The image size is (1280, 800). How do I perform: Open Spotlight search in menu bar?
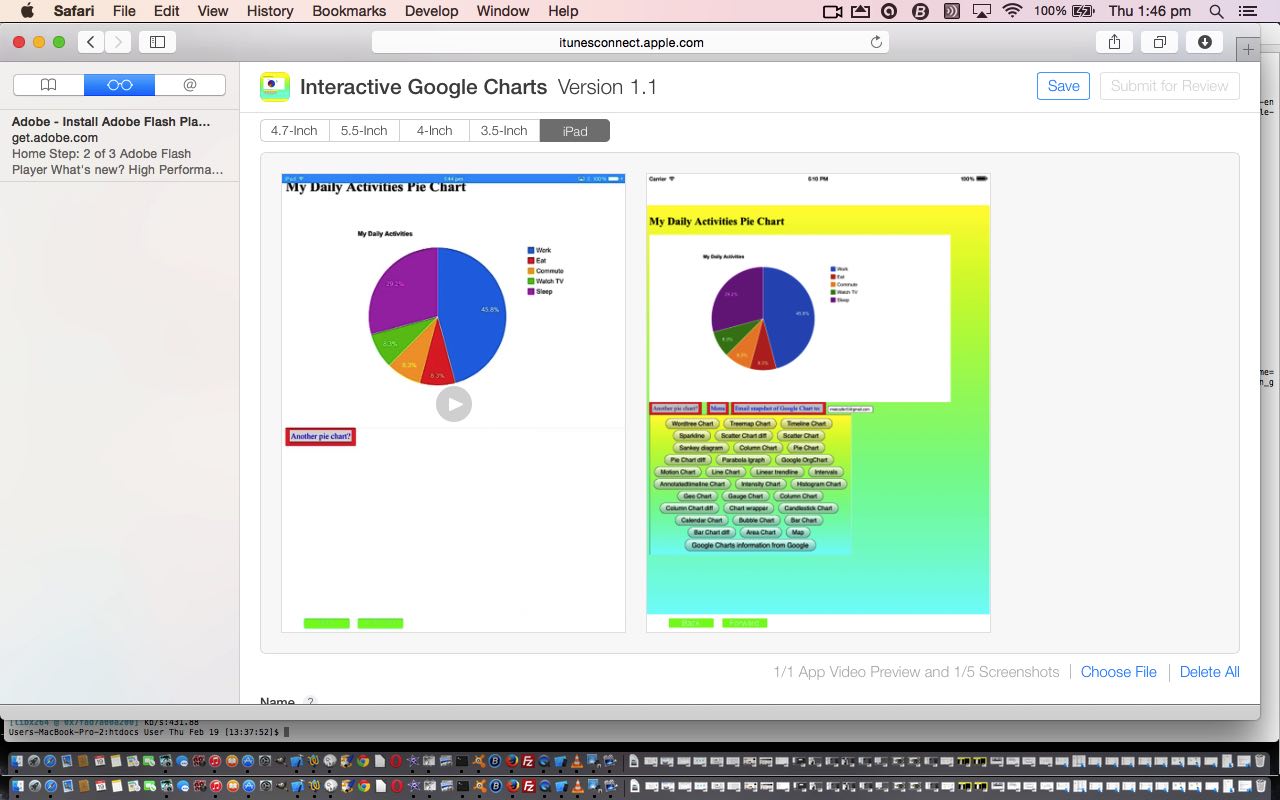click(1216, 11)
